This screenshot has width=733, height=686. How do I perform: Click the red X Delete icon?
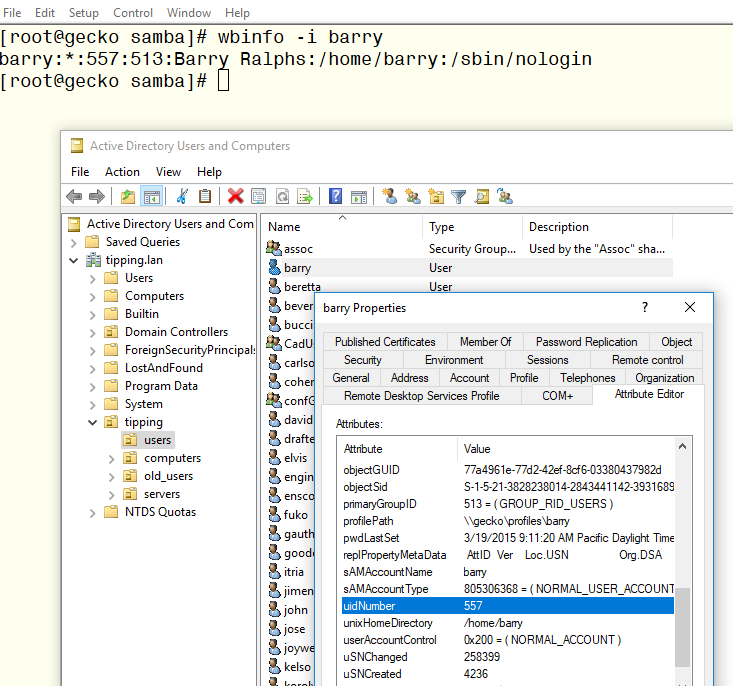point(235,196)
